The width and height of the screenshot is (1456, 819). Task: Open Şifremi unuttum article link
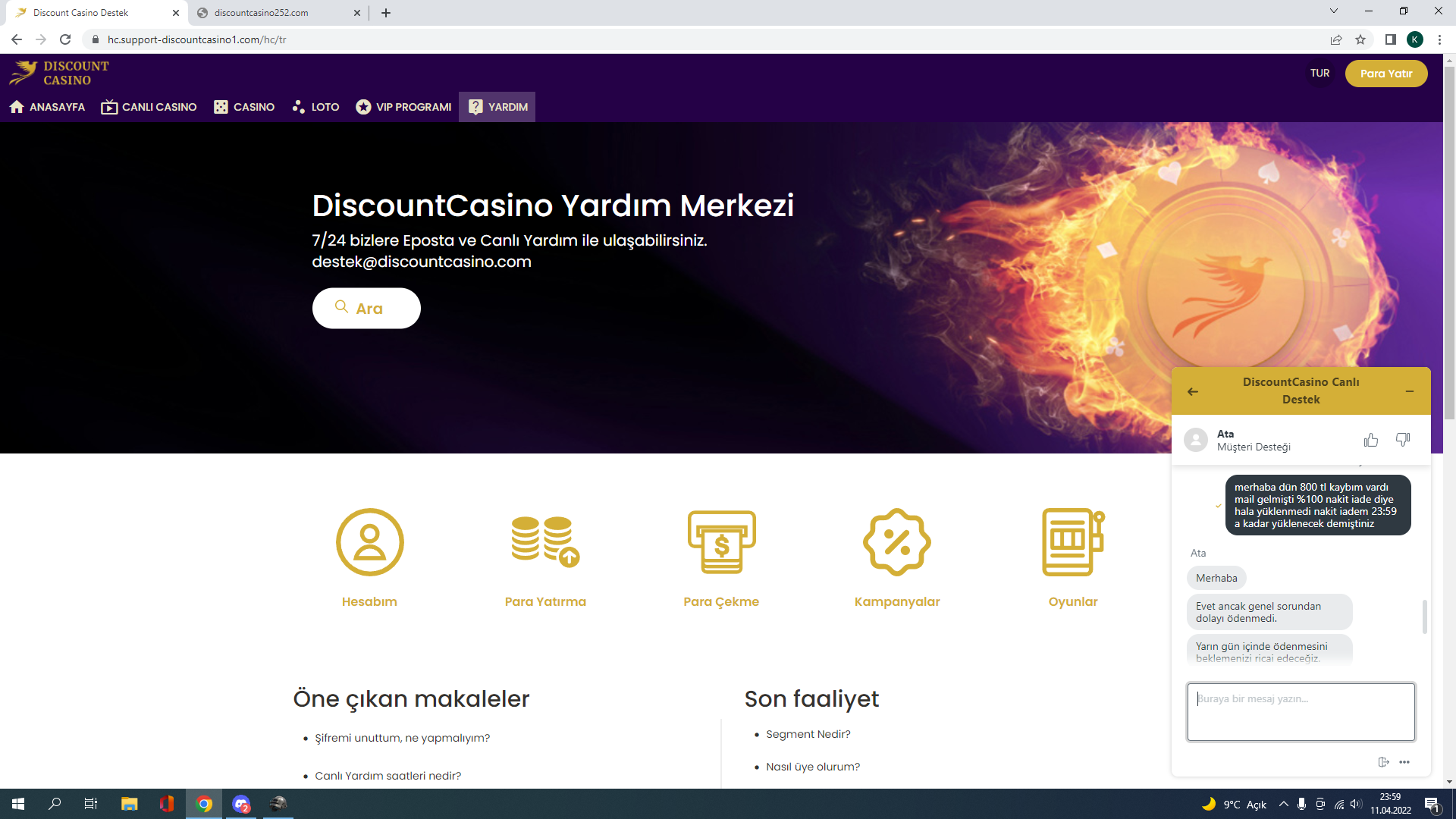pyautogui.click(x=403, y=738)
